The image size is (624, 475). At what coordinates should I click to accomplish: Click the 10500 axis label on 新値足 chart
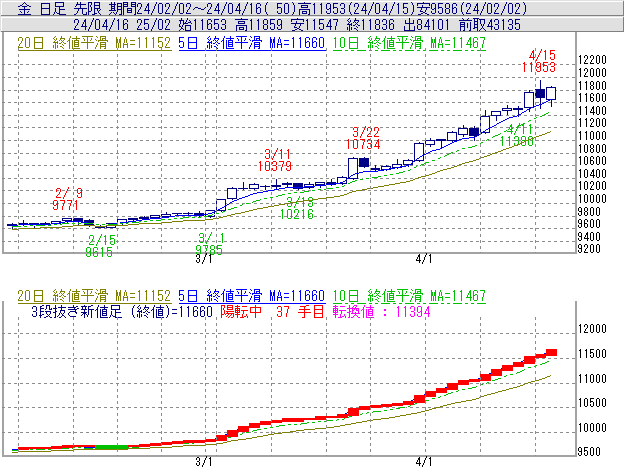pos(592,403)
